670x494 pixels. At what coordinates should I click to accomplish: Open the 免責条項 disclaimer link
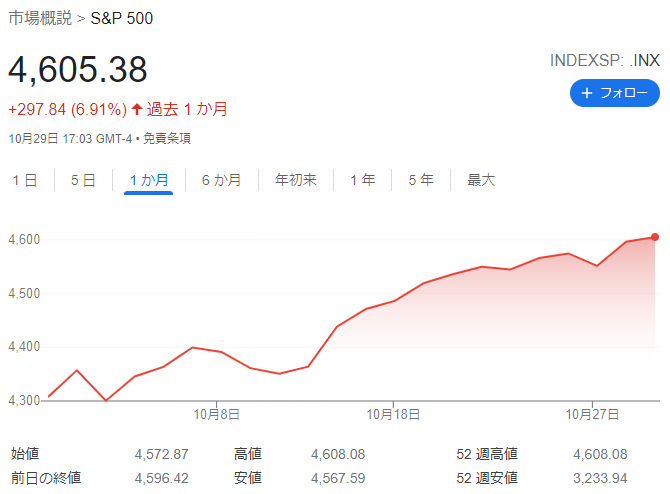pos(167,138)
